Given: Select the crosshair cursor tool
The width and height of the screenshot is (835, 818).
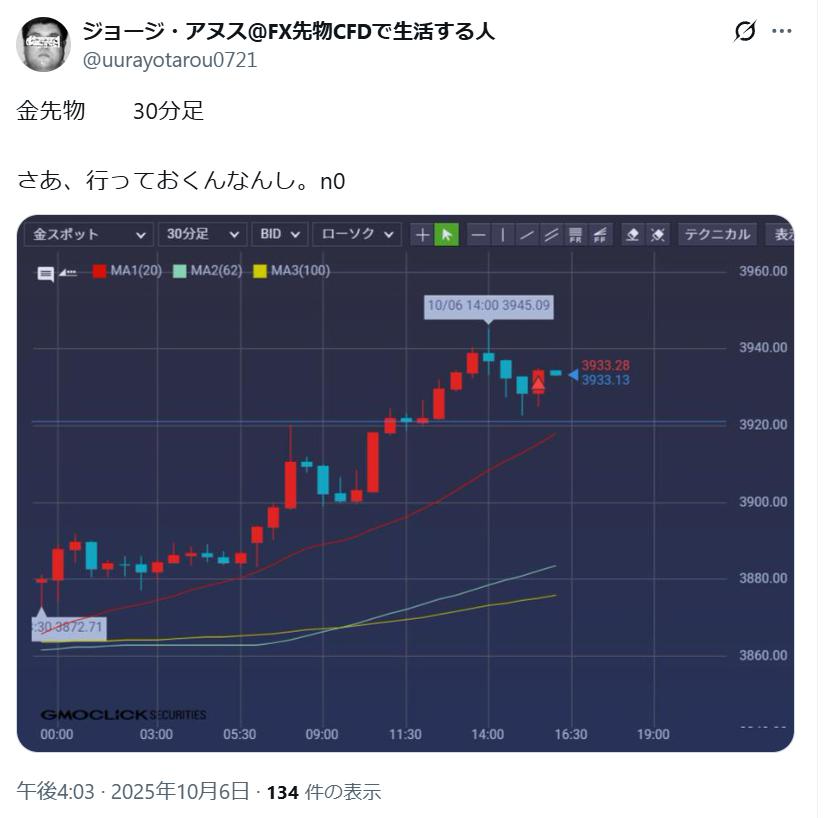Looking at the screenshot, I should click(422, 235).
